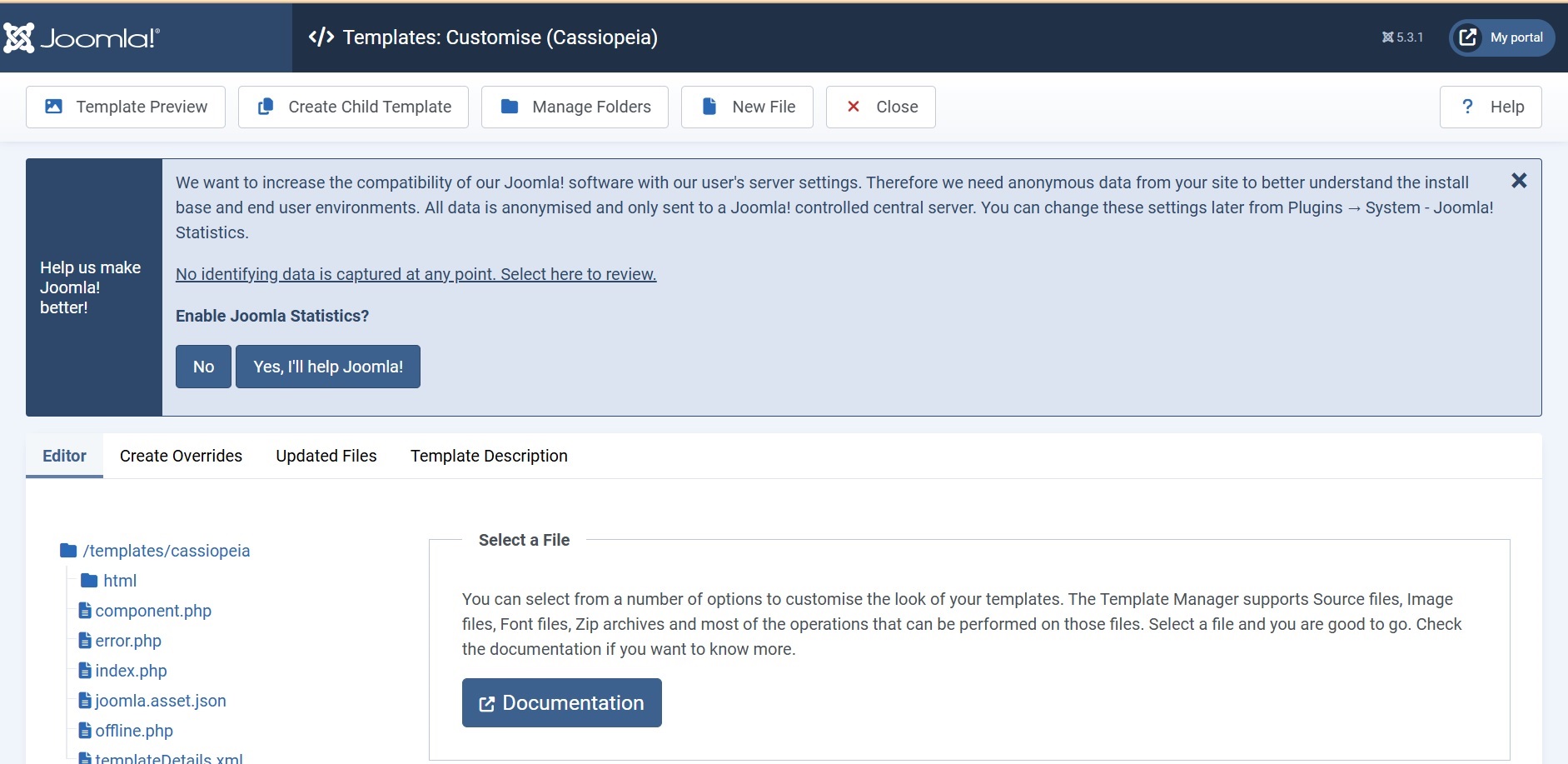
Task: Click the offline.php file icon
Action: tap(85, 731)
